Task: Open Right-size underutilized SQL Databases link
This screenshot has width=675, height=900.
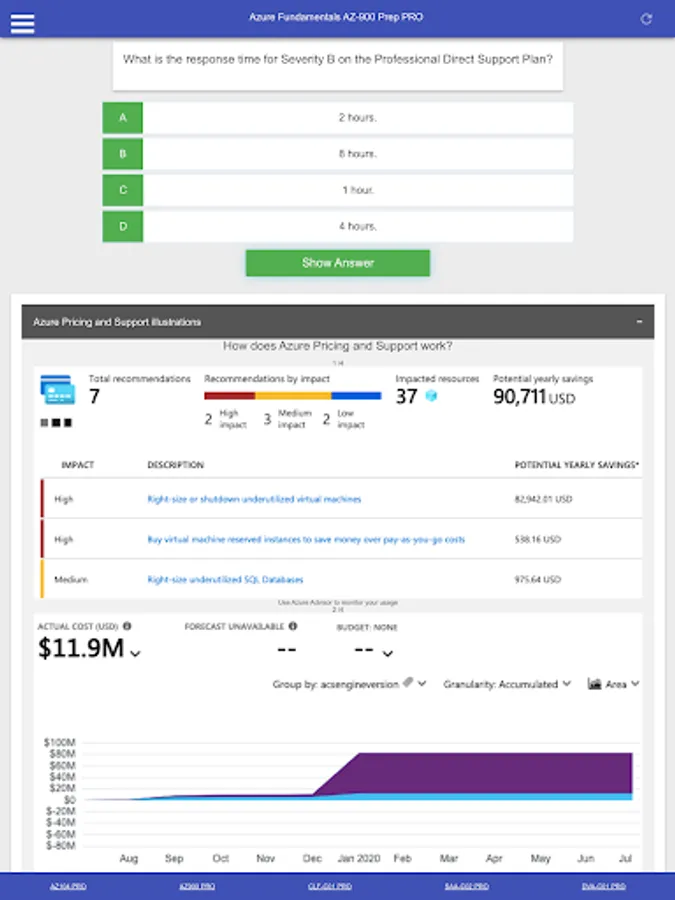Action: point(225,580)
